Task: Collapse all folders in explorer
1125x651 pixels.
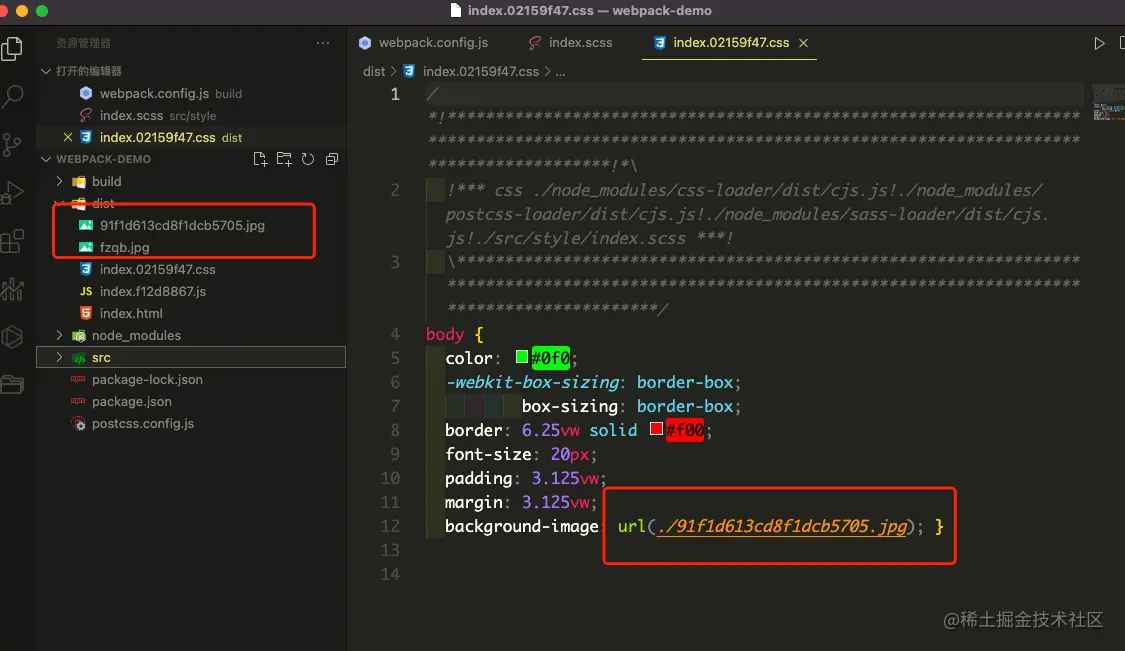Action: [x=331, y=159]
